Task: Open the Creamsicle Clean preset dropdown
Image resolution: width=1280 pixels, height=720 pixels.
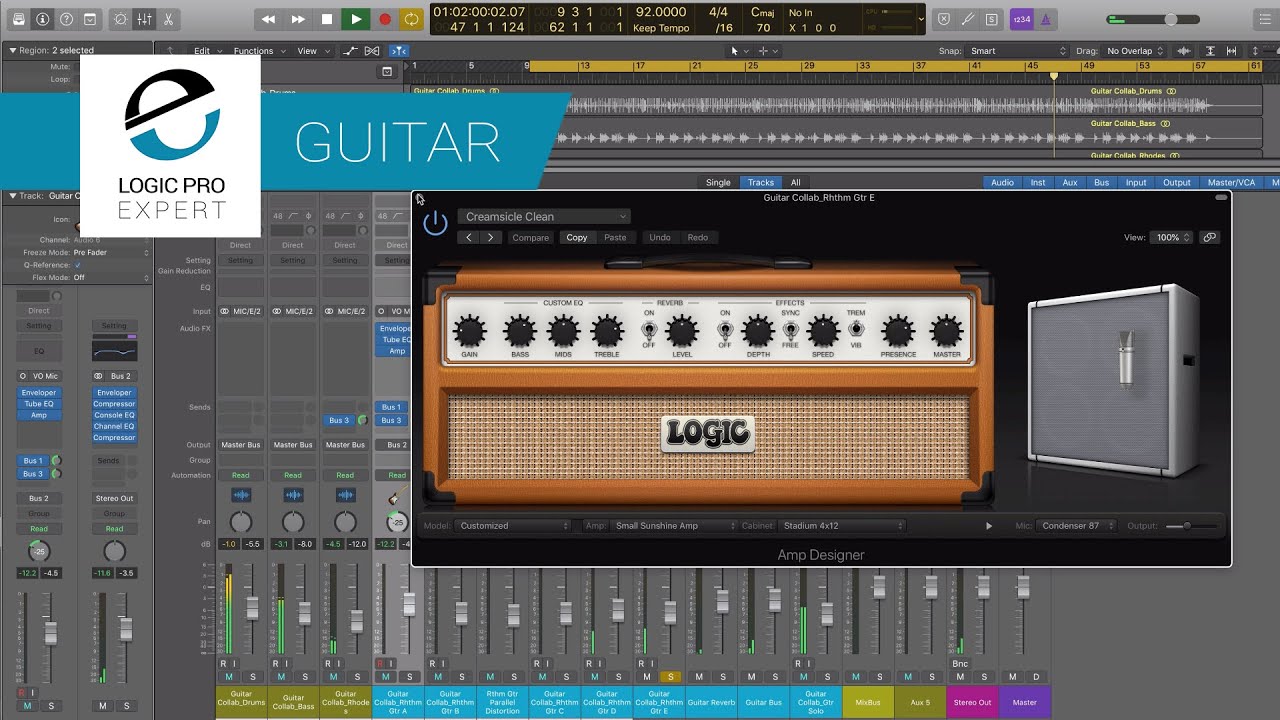Action: (x=544, y=216)
